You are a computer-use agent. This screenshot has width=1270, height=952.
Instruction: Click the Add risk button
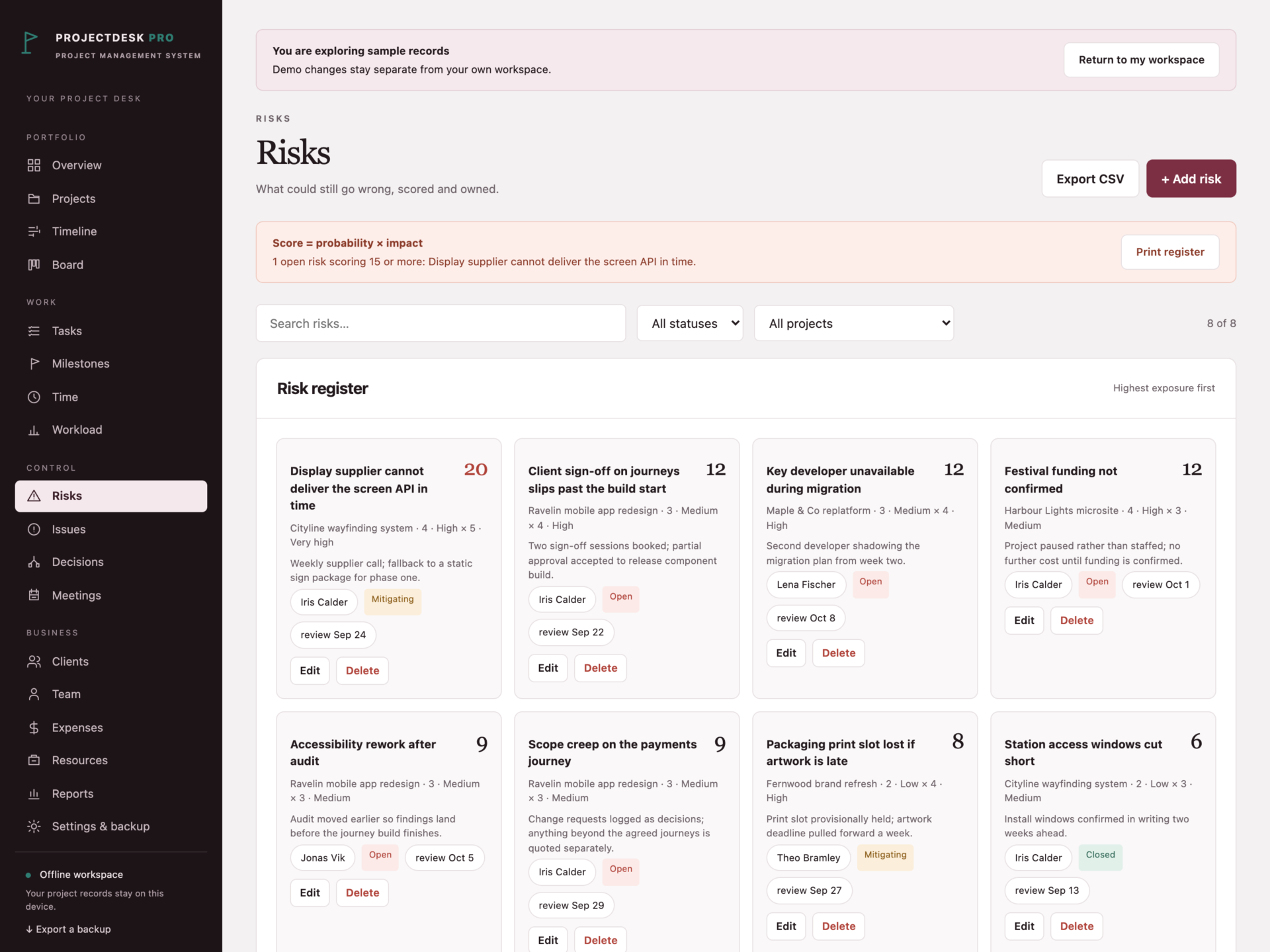(x=1191, y=178)
